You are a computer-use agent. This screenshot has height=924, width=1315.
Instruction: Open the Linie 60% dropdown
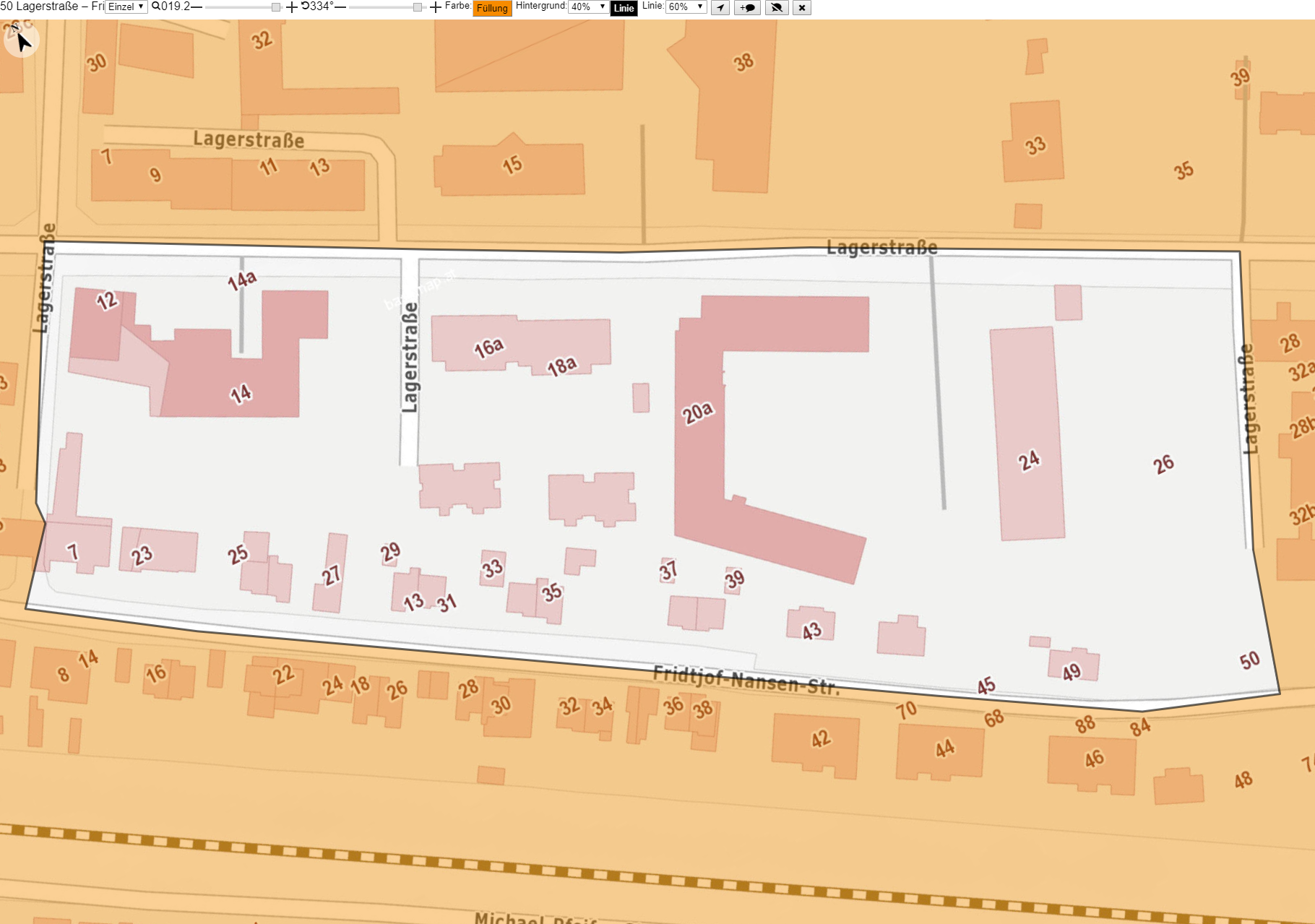click(686, 7)
